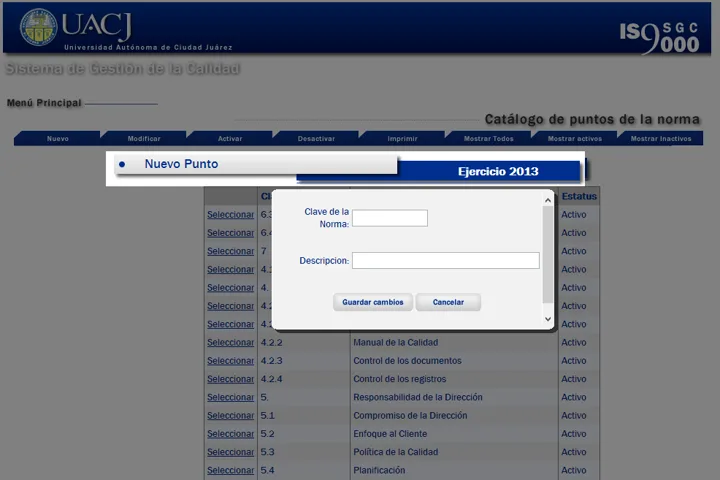Focus the Clave de la Norma field
Image resolution: width=720 pixels, height=480 pixels.
390,218
